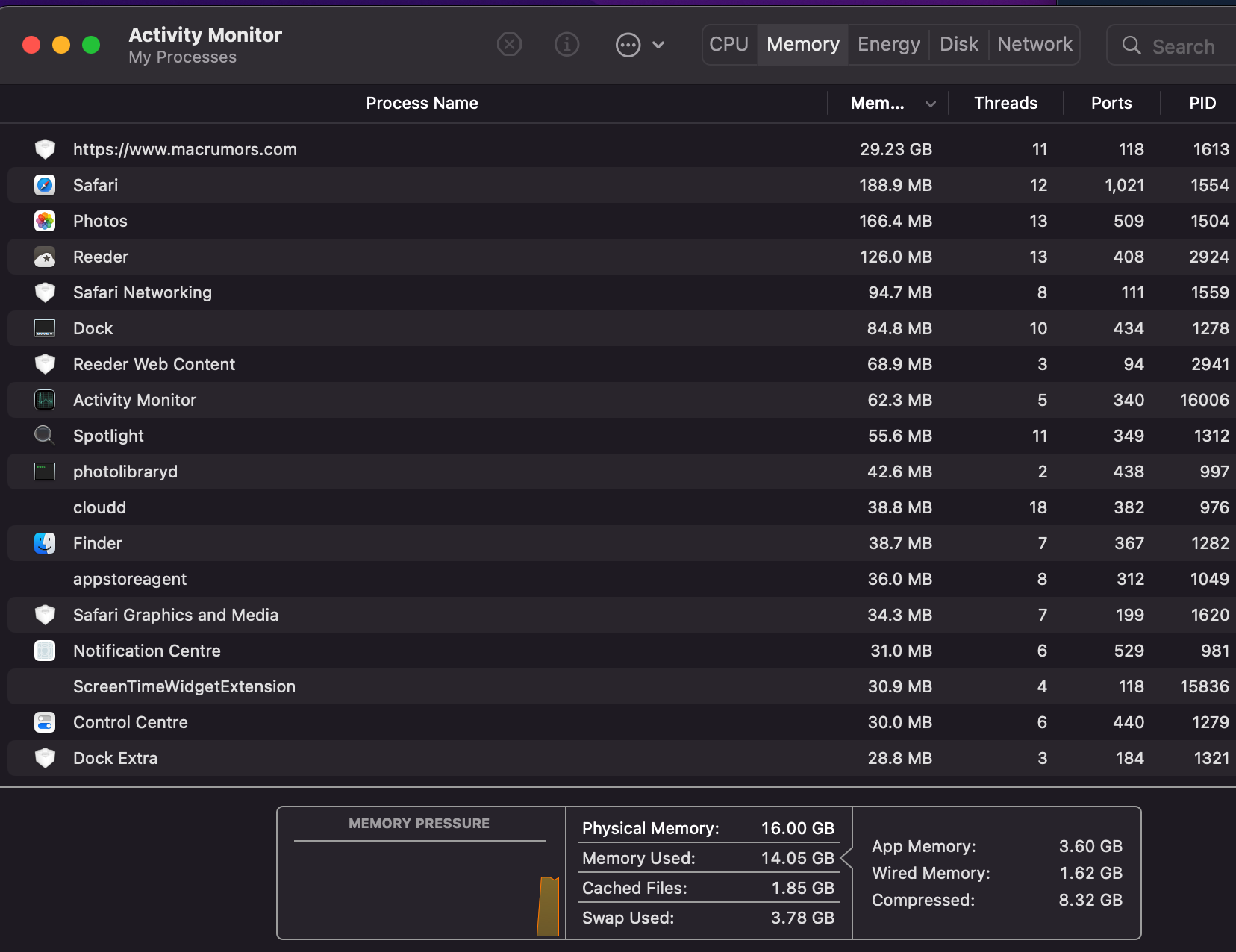This screenshot has height=952, width=1236.
Task: Switch to the CPU tab
Action: pyautogui.click(x=729, y=44)
